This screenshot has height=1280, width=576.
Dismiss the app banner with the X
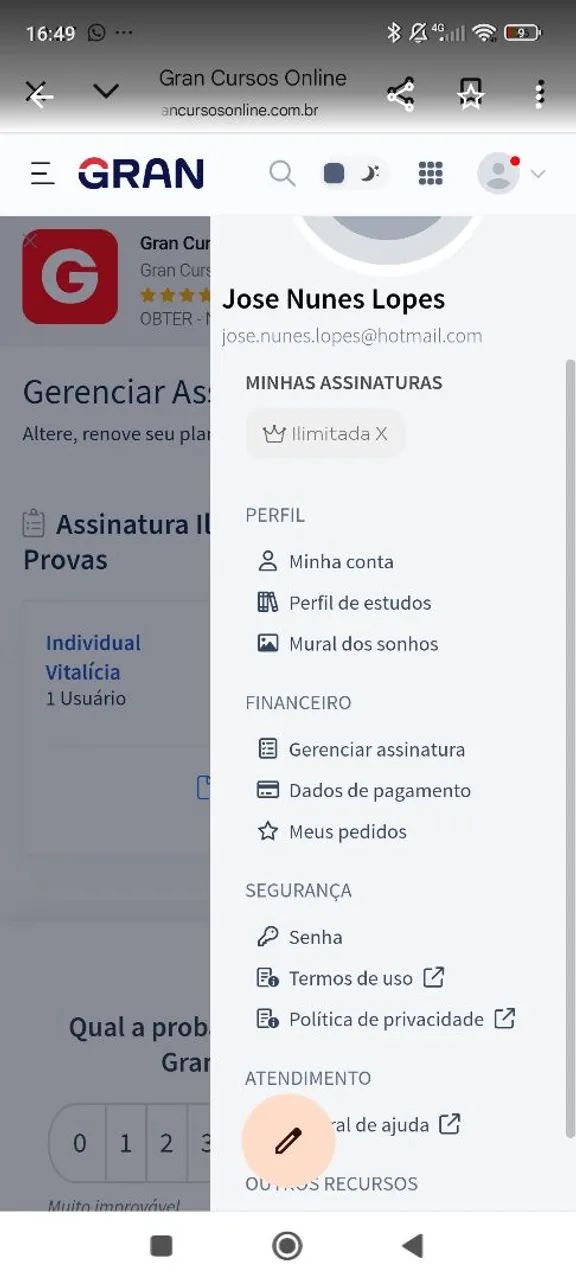pyautogui.click(x=29, y=240)
